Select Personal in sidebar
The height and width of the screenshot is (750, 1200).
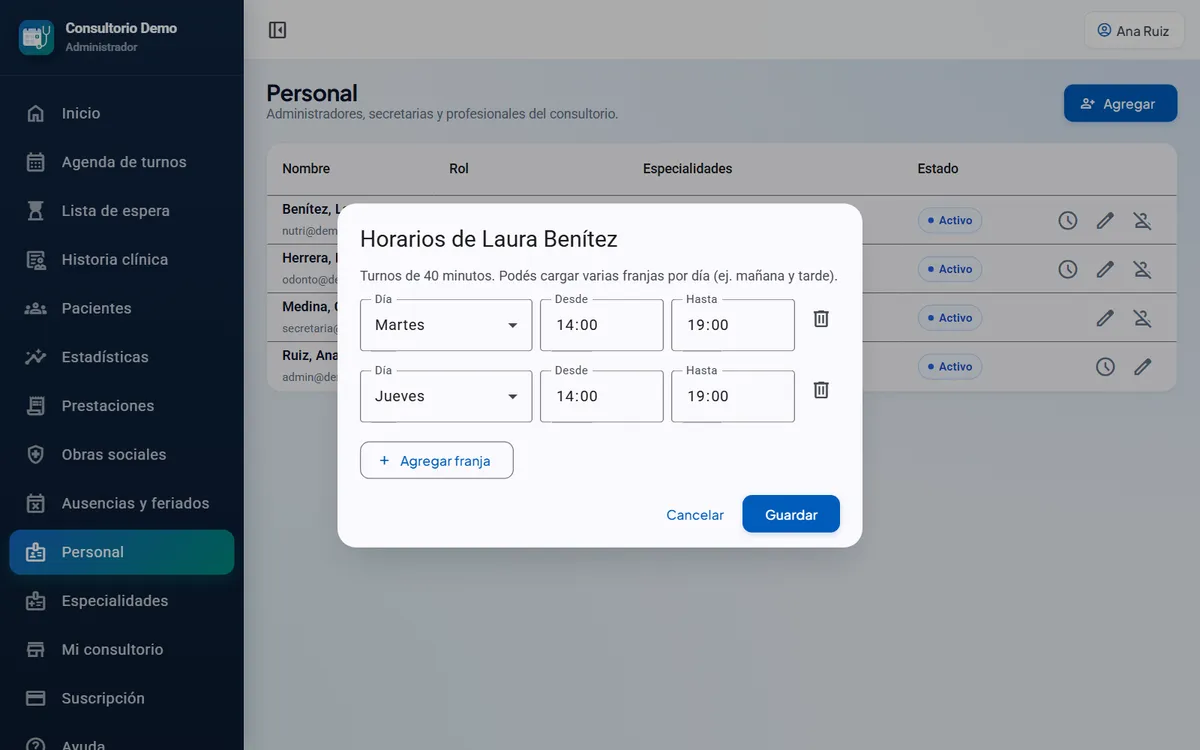(122, 552)
